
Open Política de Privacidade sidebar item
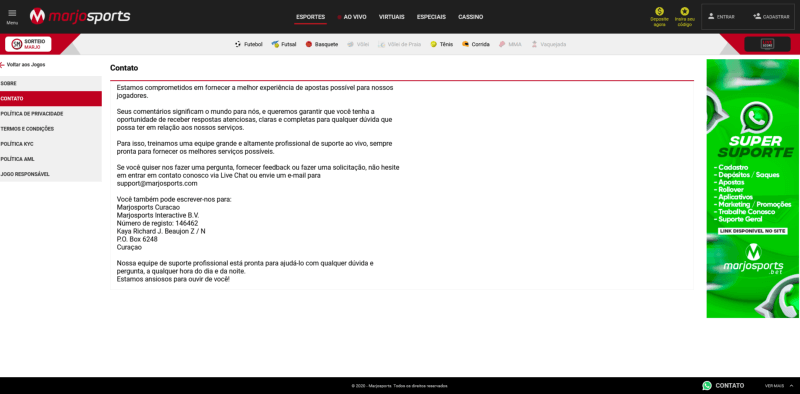[51, 114]
